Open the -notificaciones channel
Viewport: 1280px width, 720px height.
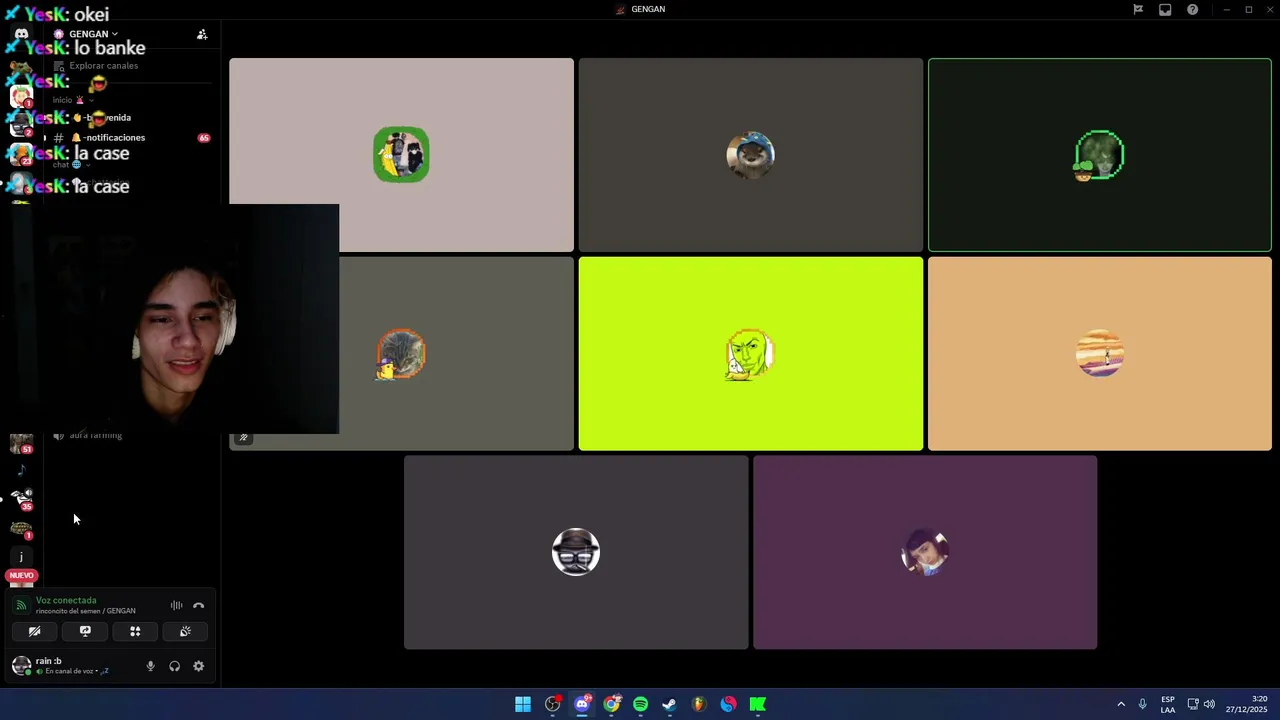tap(130, 138)
